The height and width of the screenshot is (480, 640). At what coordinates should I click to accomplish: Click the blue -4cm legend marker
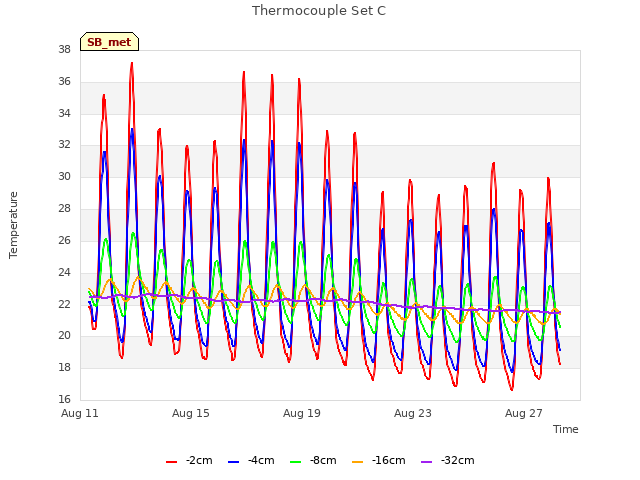(233, 462)
